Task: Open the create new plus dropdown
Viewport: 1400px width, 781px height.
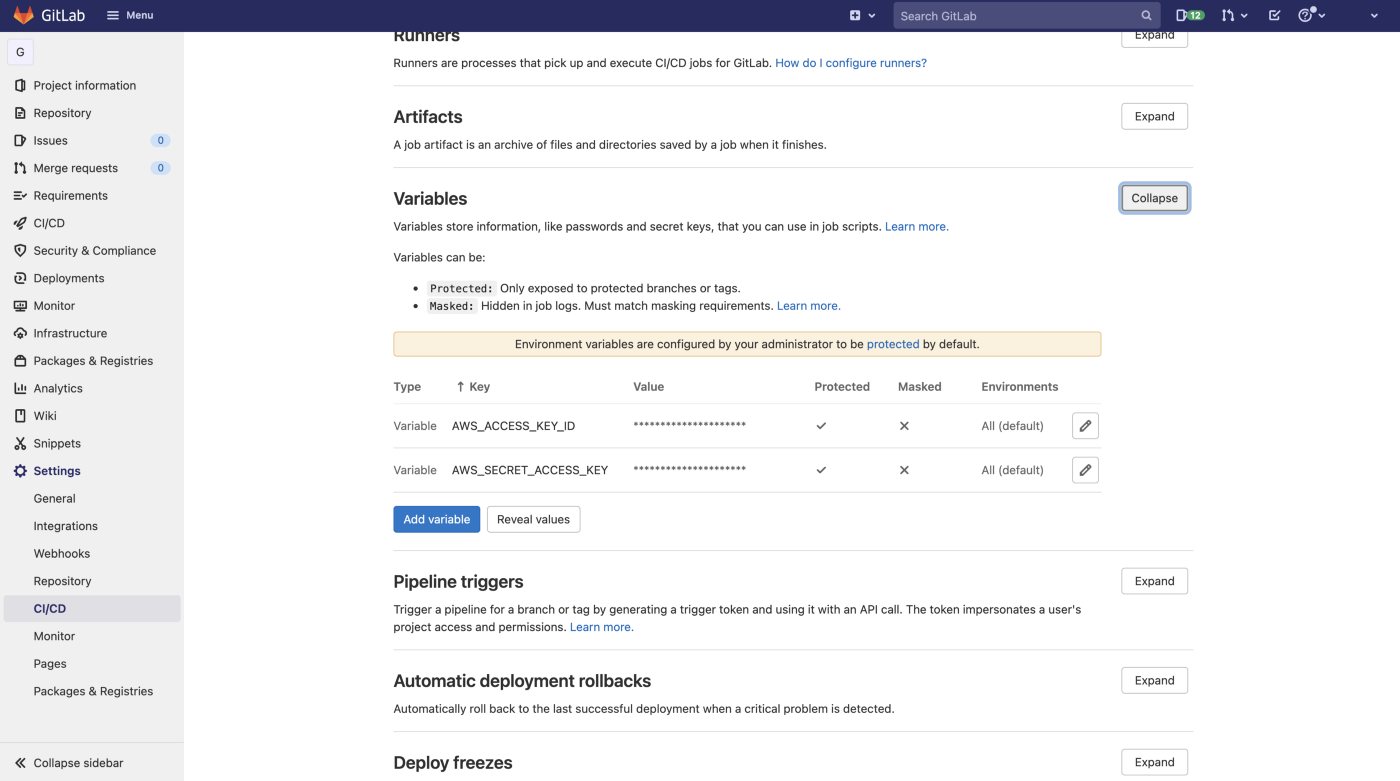Action: (862, 15)
